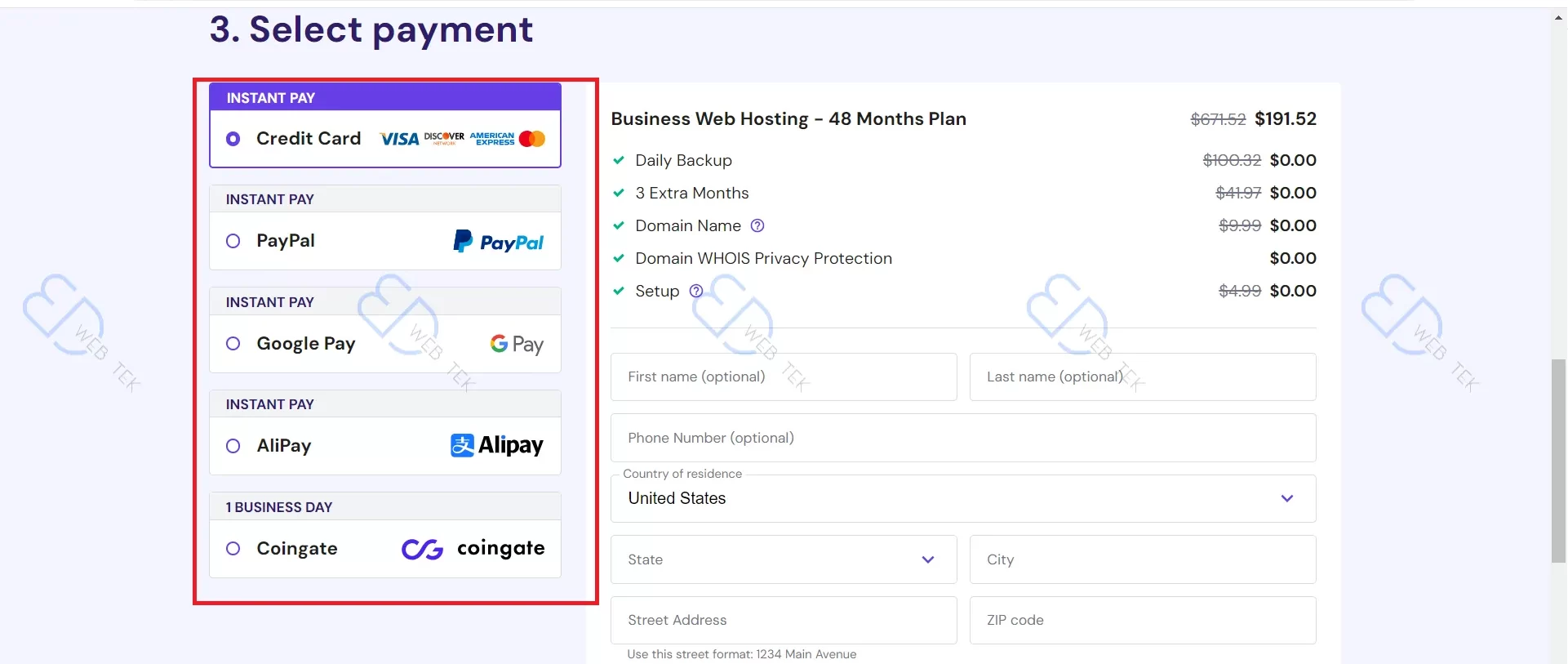Click the Mastercard logo
The image size is (1568, 664).
[x=532, y=139]
